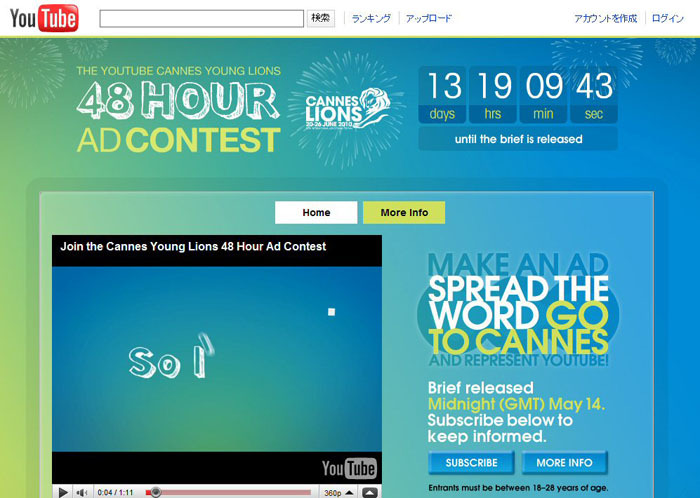
Task: Play the video with play icon
Action: (63, 492)
